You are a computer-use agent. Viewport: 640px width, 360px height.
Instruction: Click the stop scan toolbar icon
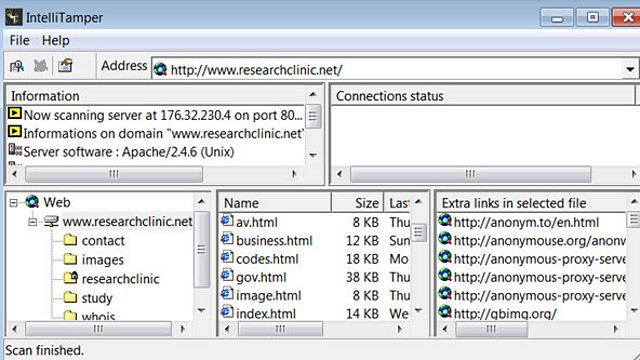[x=40, y=66]
